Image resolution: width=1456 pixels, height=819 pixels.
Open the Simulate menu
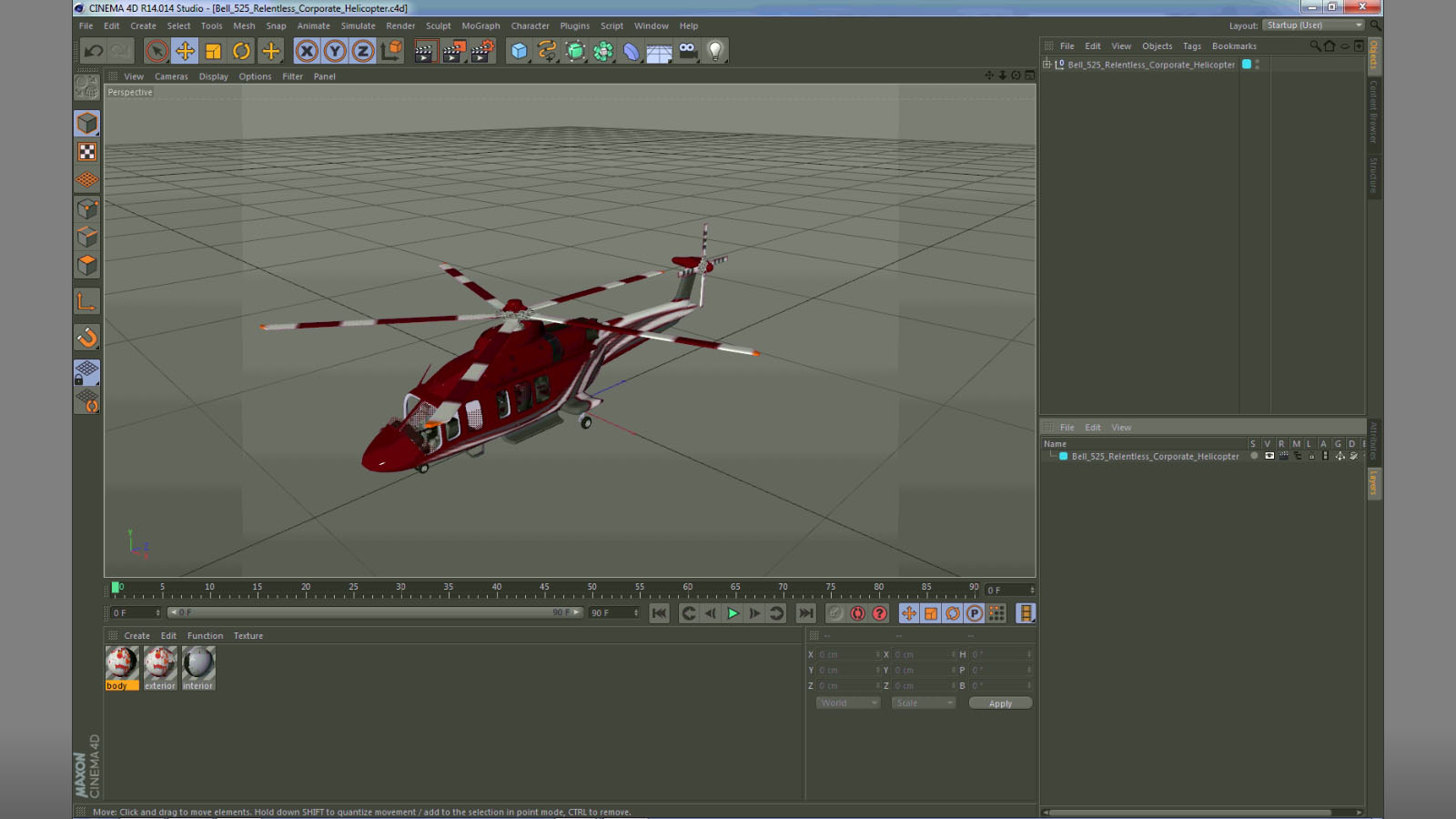point(358,25)
